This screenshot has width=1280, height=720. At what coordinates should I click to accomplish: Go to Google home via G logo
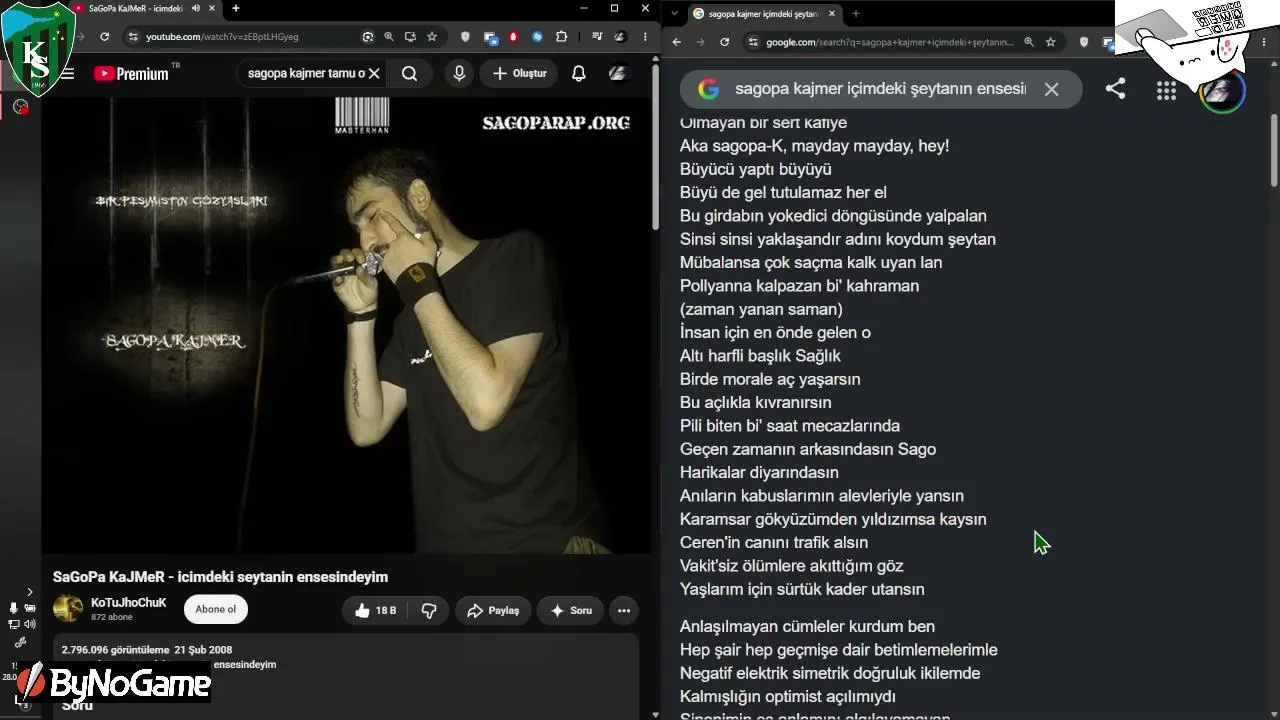point(709,89)
